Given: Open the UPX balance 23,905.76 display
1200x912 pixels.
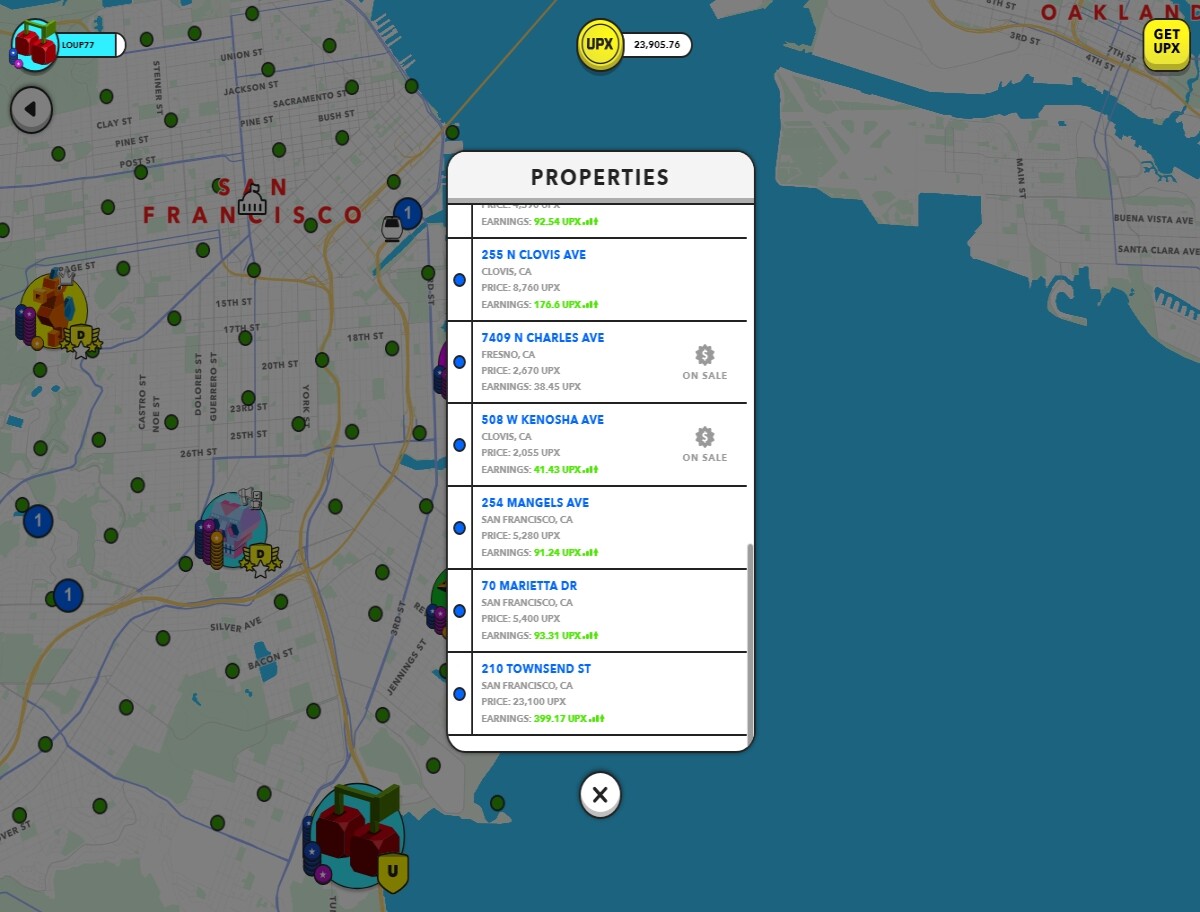Looking at the screenshot, I should coord(657,45).
